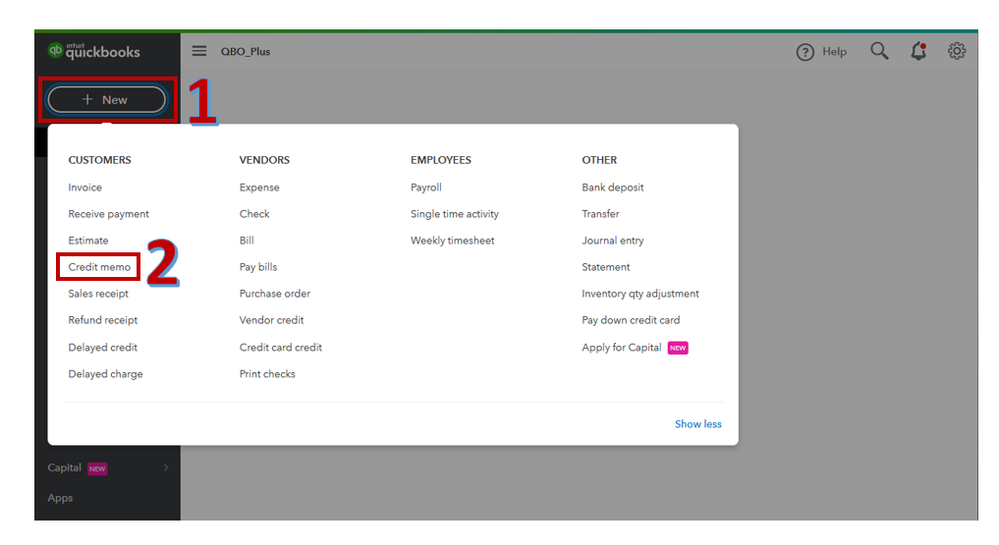Open Weekly timesheet
This screenshot has width=999, height=545.
point(452,240)
